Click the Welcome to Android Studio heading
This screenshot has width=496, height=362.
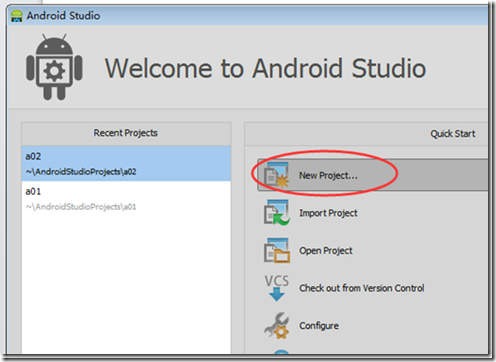point(265,68)
